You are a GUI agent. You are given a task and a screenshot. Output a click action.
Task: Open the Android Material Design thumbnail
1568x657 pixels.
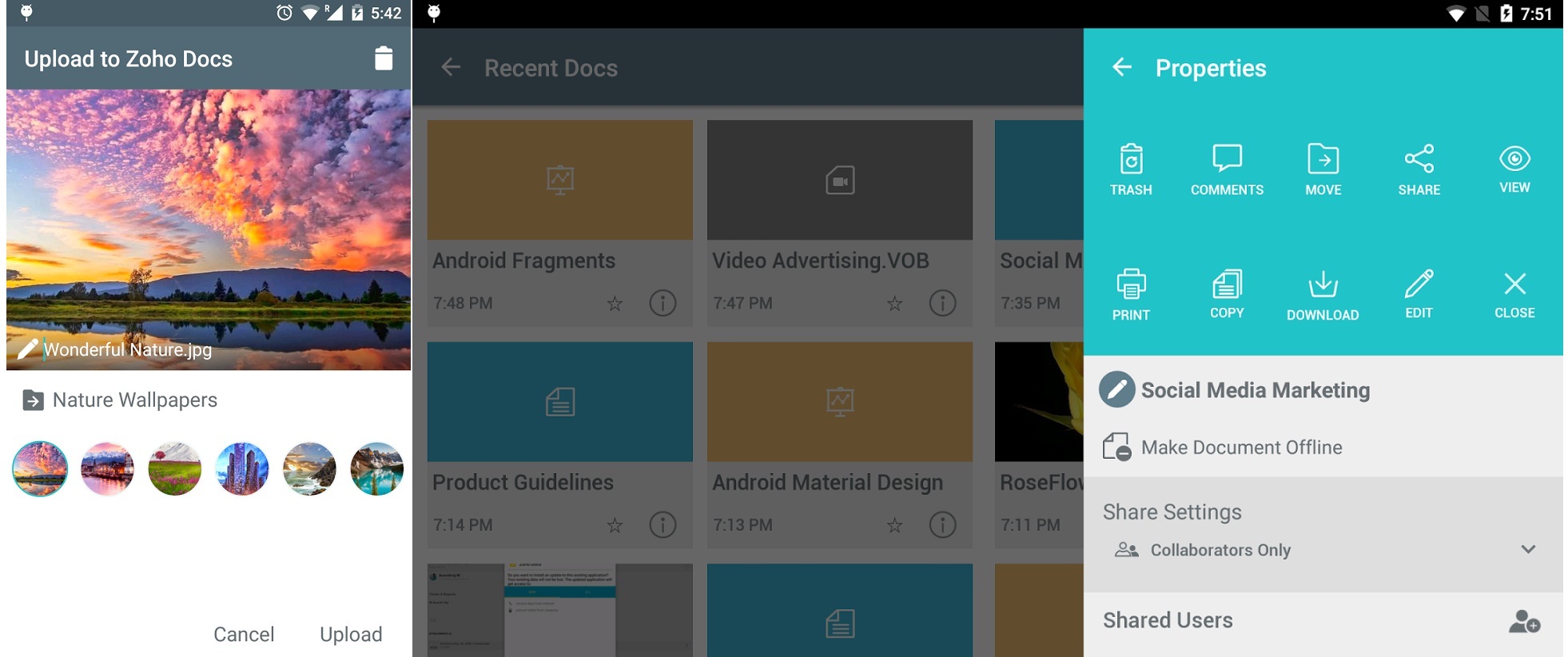pyautogui.click(x=839, y=401)
